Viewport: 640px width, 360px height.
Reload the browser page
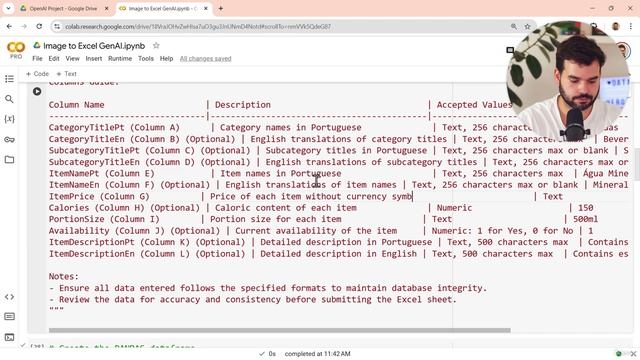point(39,27)
